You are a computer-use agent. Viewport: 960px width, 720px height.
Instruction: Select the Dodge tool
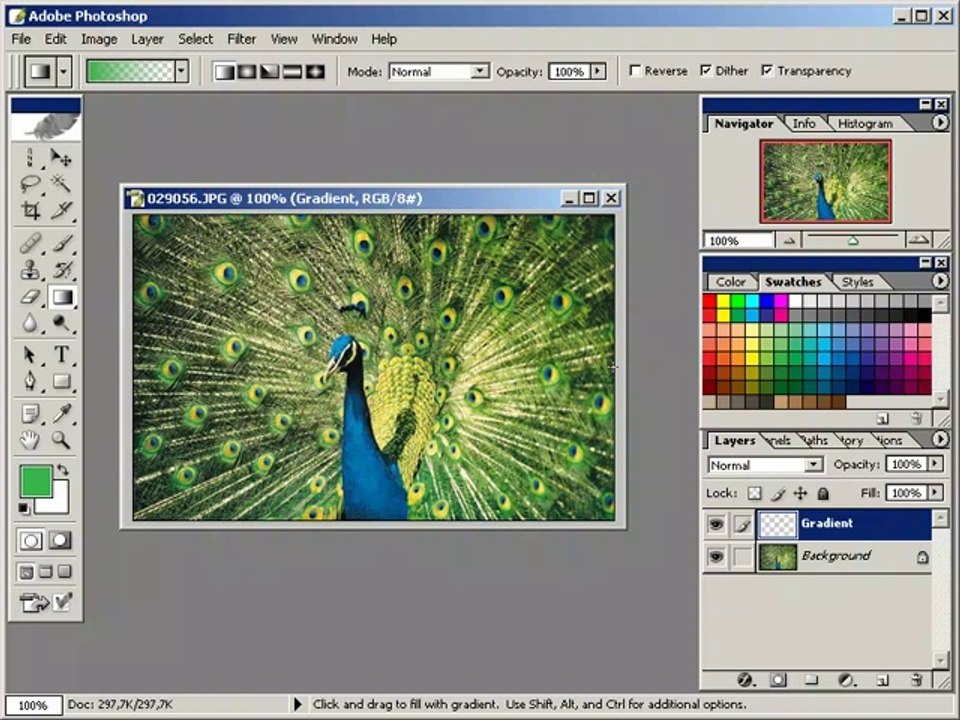61,323
